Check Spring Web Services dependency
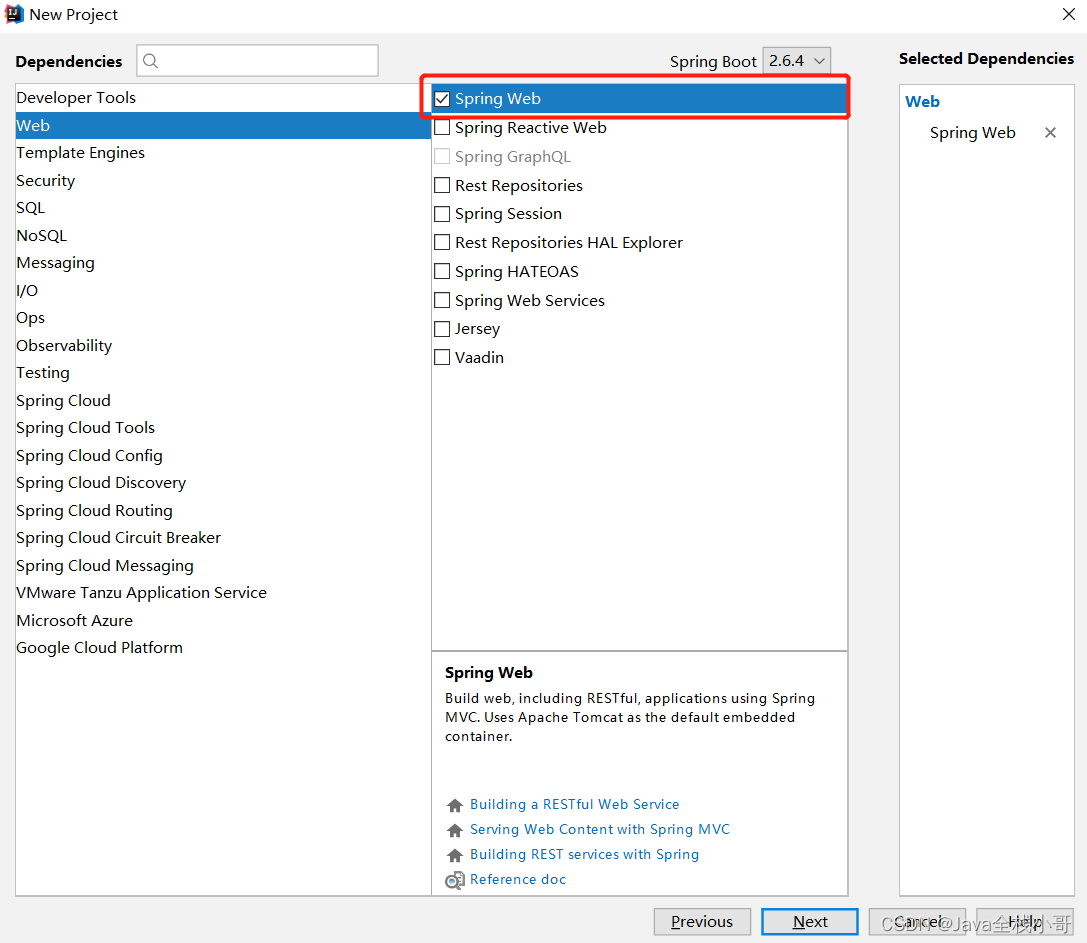The image size is (1087, 943). point(442,300)
